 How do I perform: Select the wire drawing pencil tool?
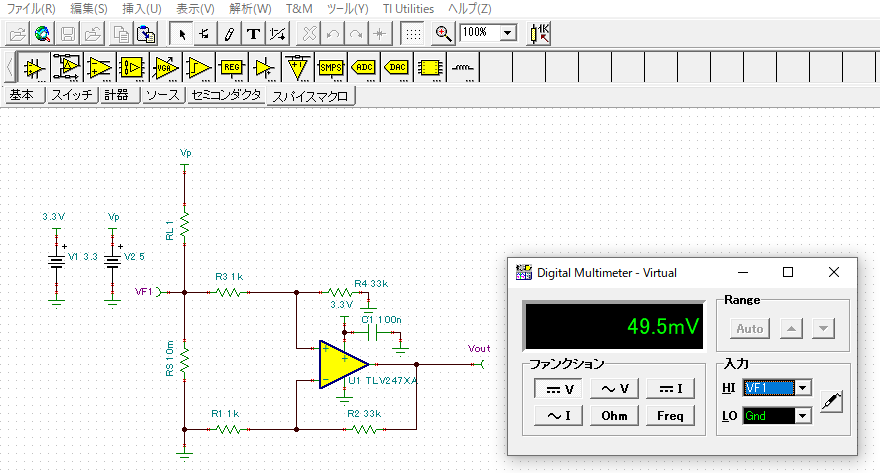click(x=229, y=34)
